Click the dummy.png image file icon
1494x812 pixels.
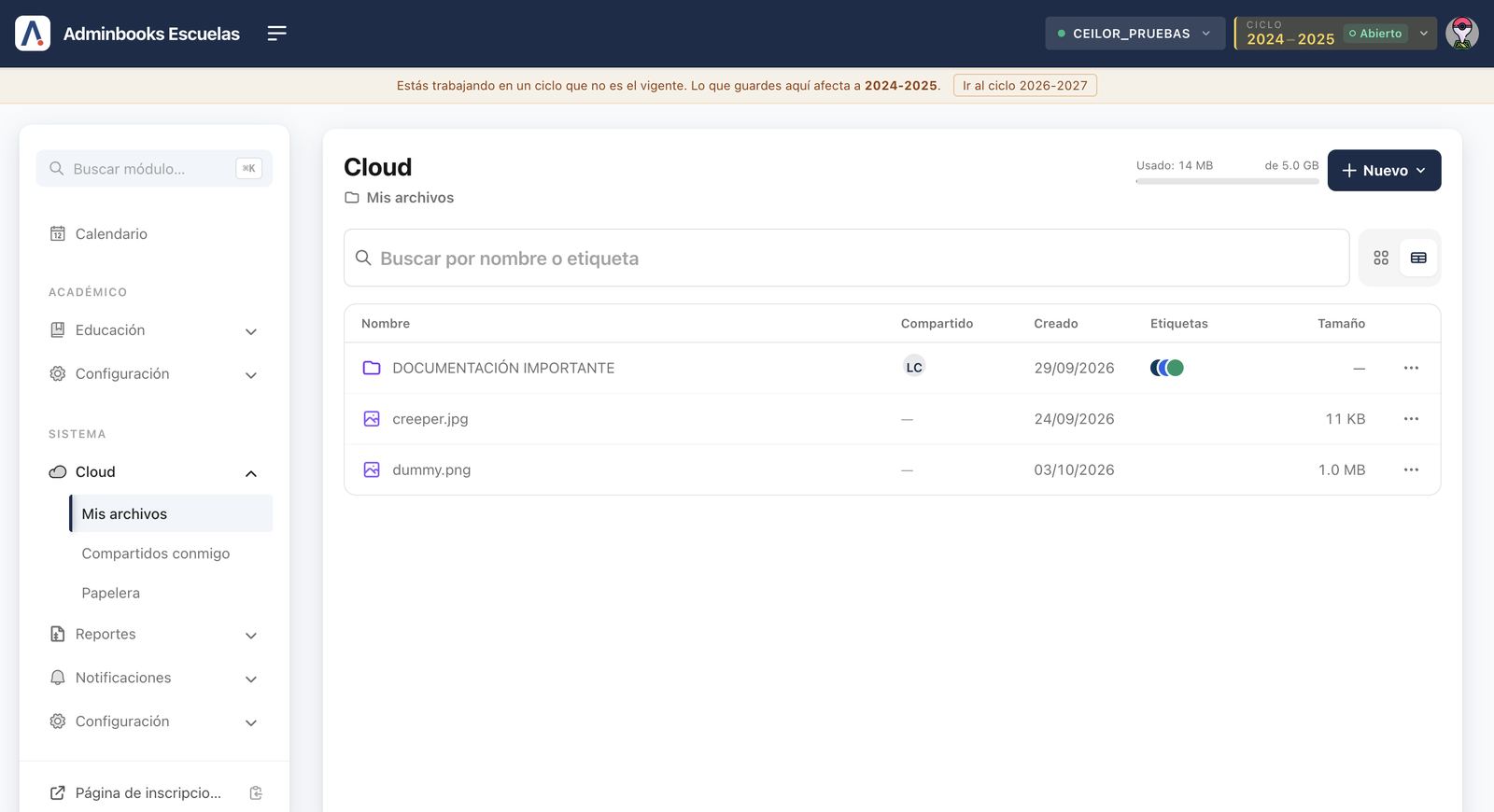[372, 469]
